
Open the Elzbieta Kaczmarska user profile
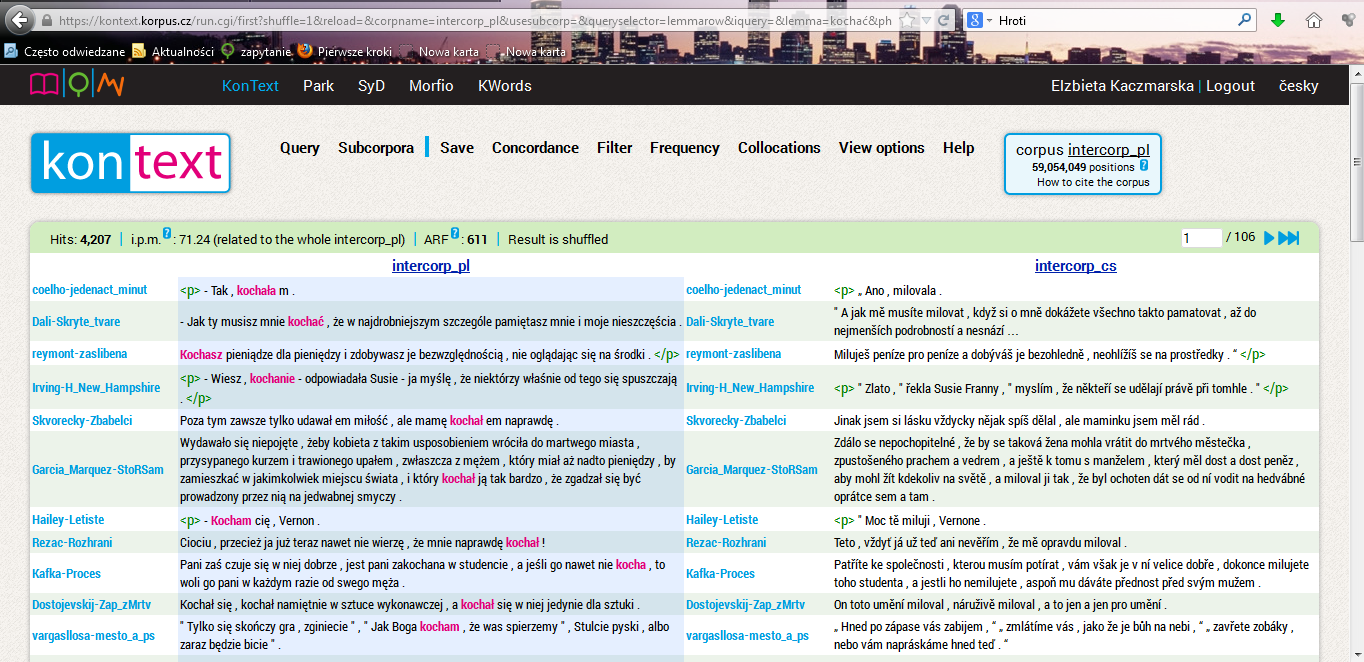point(1122,86)
